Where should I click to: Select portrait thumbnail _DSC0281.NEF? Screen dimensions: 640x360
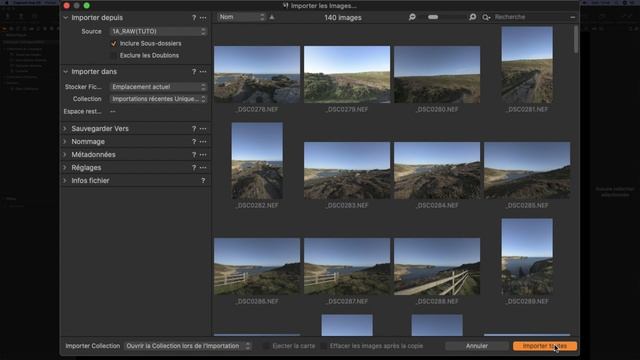527,65
